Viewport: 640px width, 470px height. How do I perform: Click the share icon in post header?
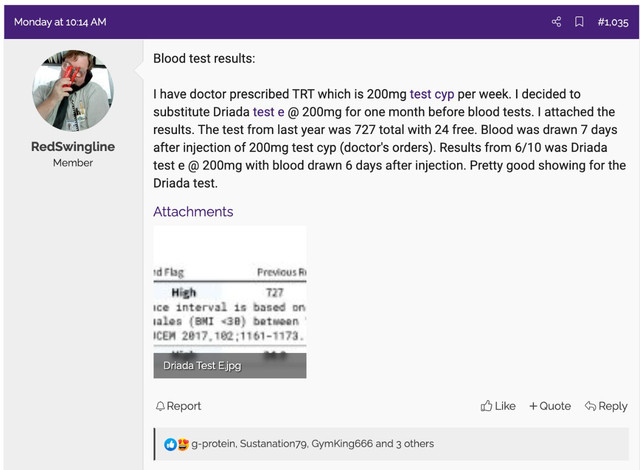[556, 22]
